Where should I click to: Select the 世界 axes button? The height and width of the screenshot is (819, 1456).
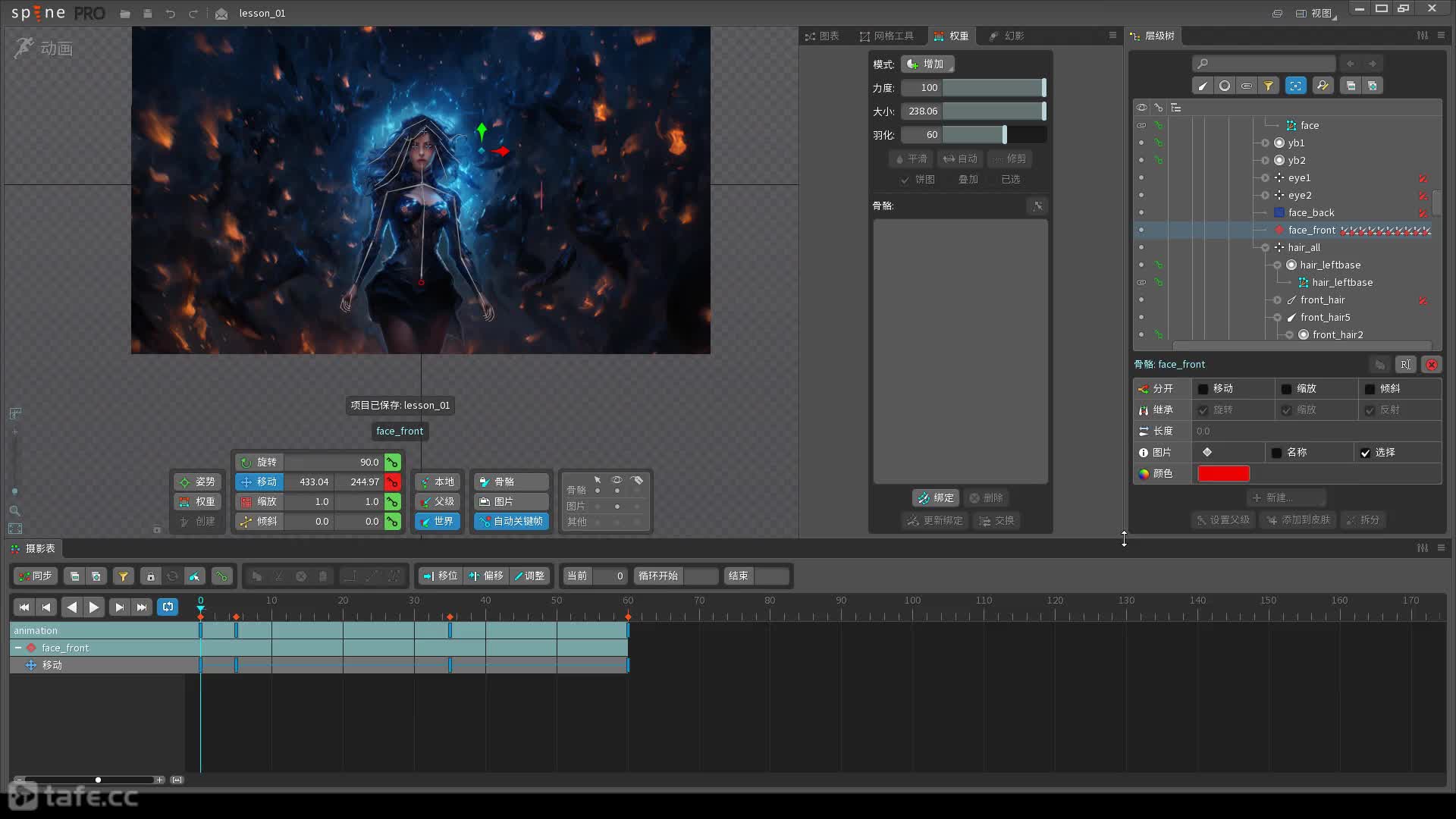438,521
